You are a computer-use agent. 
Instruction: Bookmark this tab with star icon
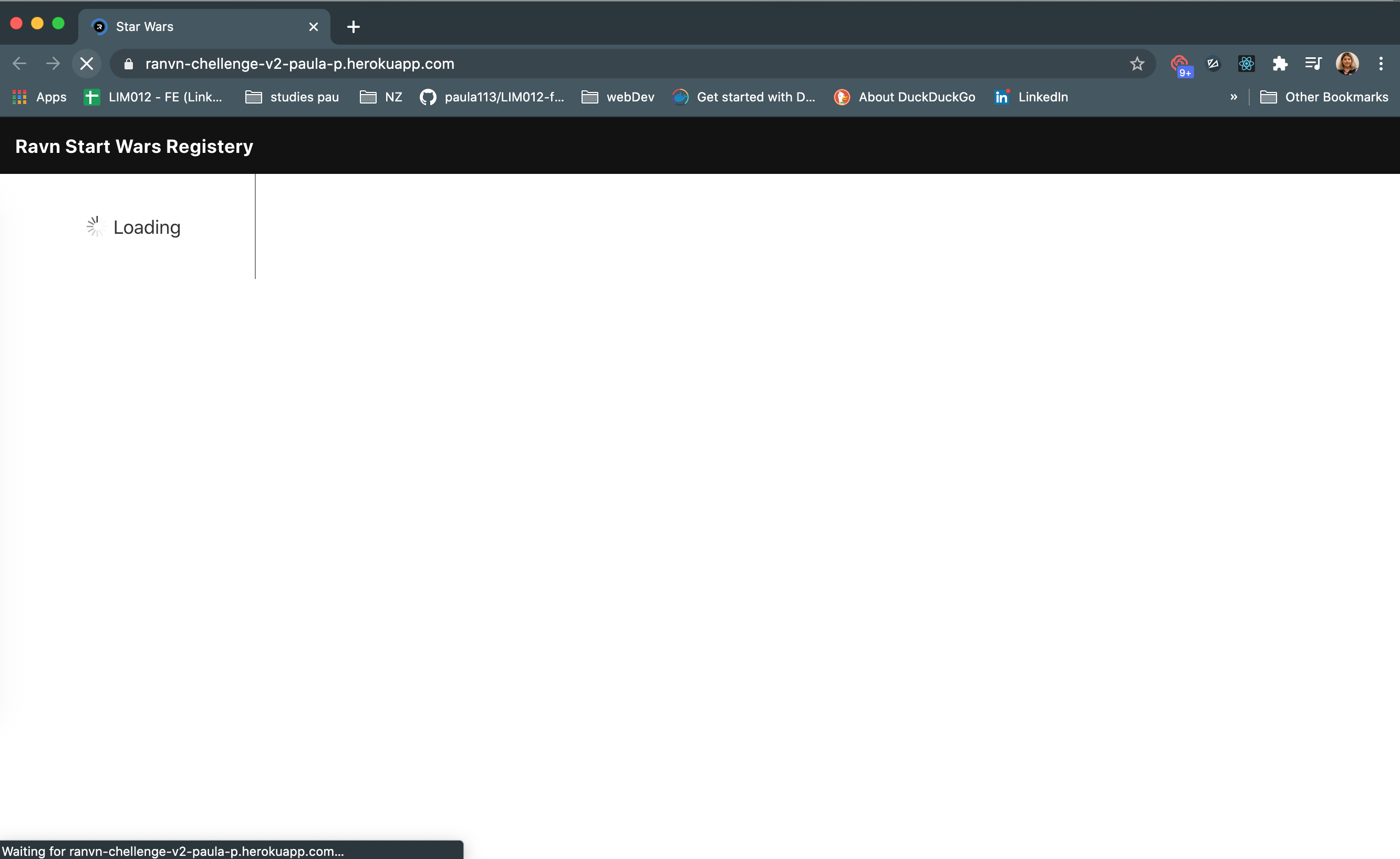pyautogui.click(x=1136, y=64)
